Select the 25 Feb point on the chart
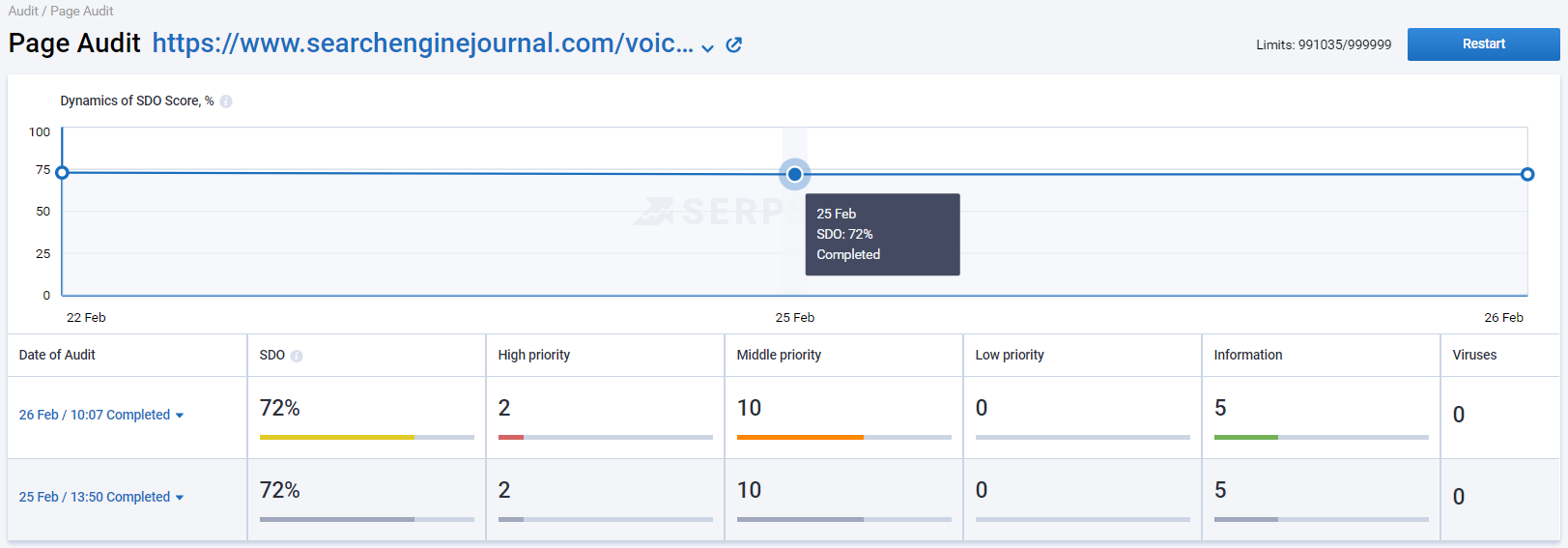The image size is (1568, 548). [x=794, y=174]
